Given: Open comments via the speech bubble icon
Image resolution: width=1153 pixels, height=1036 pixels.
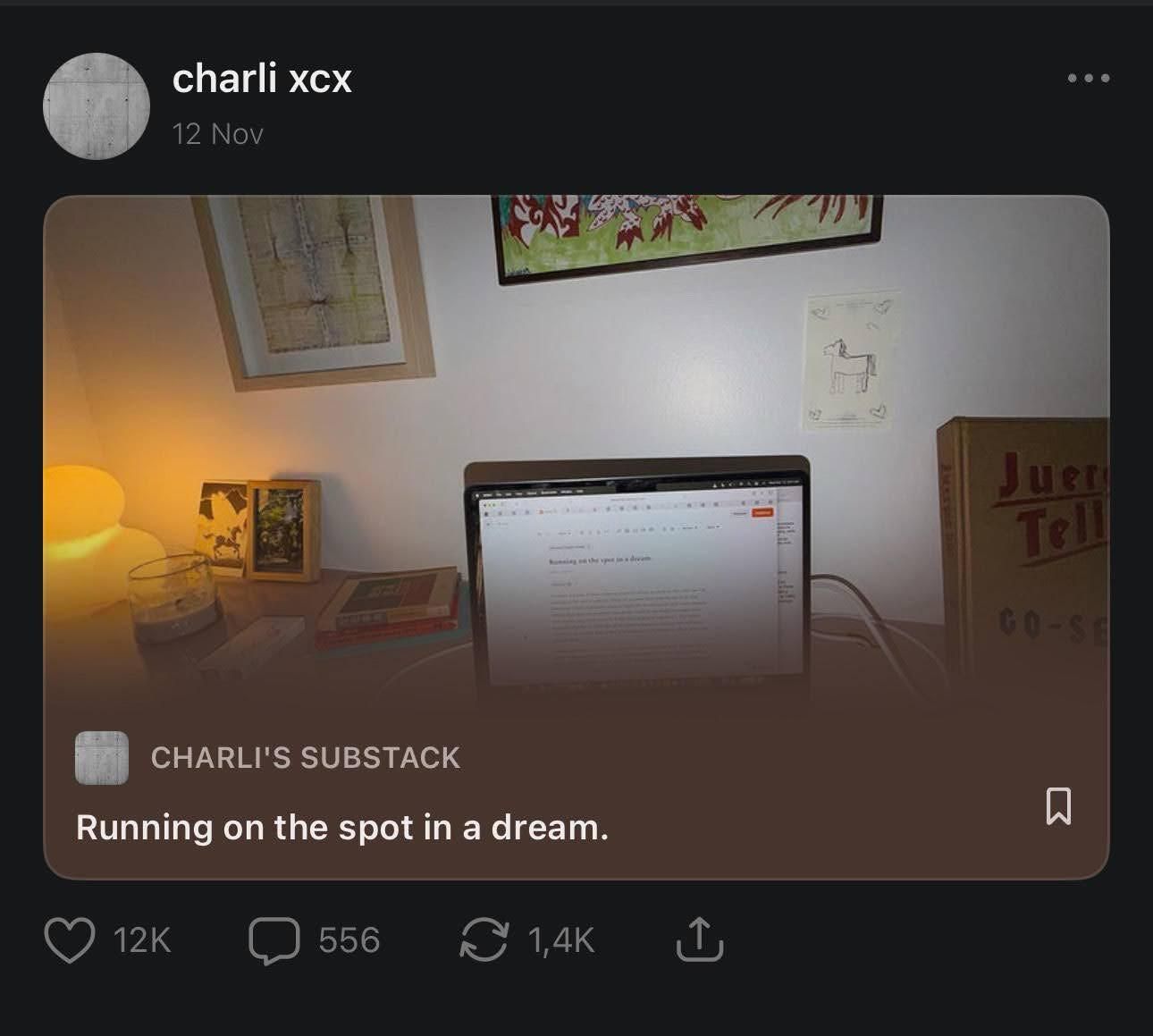Looking at the screenshot, I should click(x=274, y=941).
